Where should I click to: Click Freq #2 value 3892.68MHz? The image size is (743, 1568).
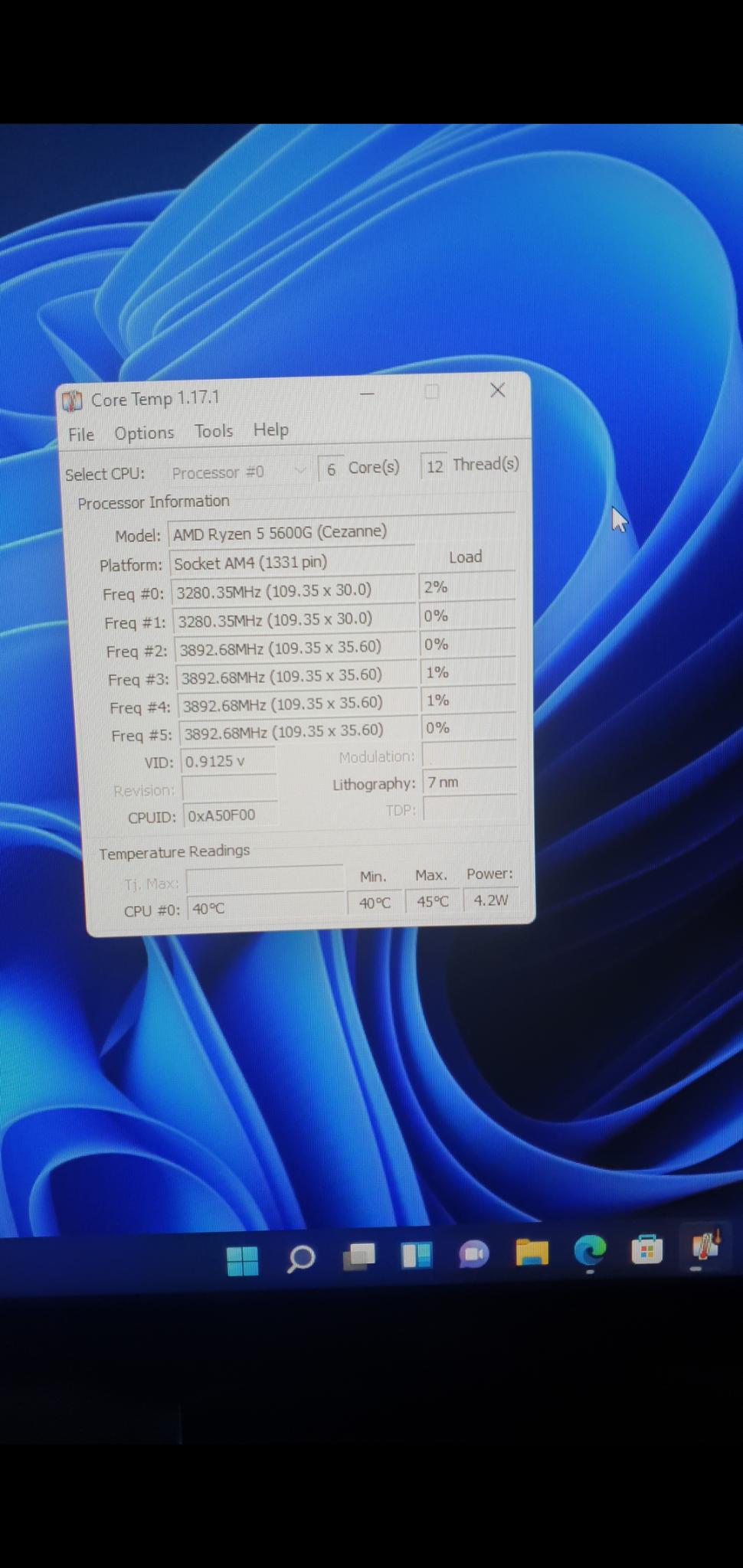(x=297, y=648)
